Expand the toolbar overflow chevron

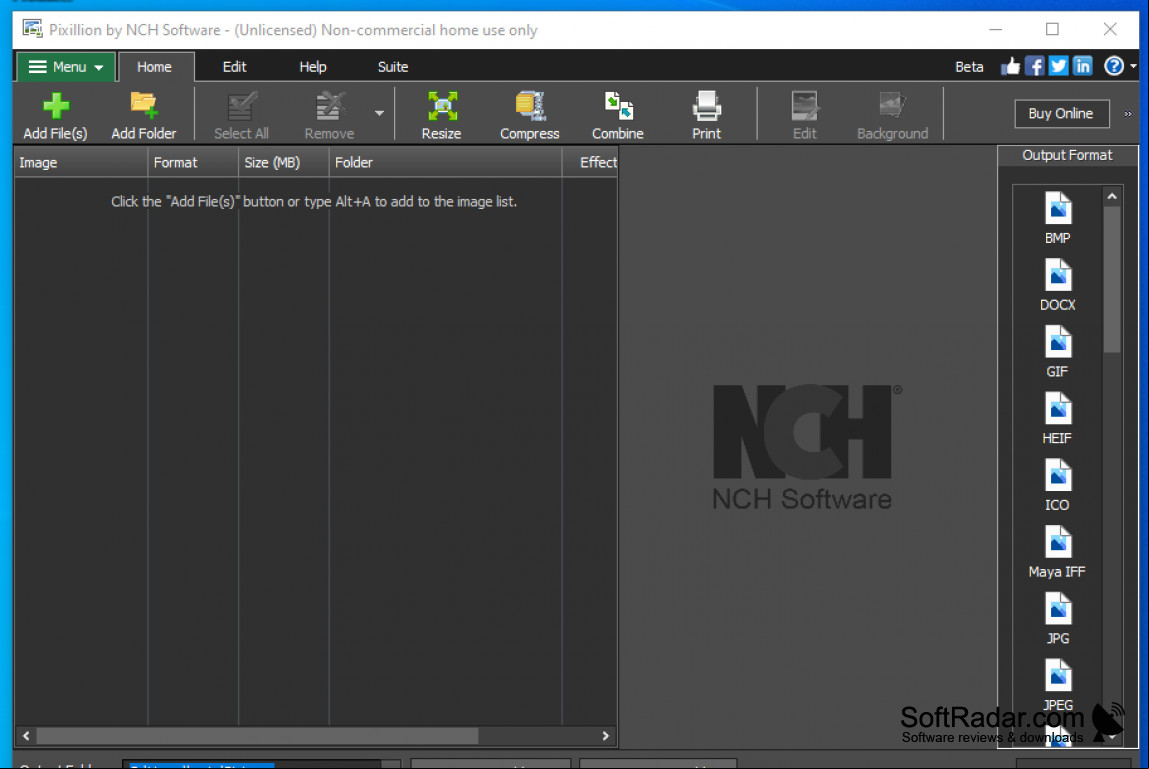tap(1128, 114)
